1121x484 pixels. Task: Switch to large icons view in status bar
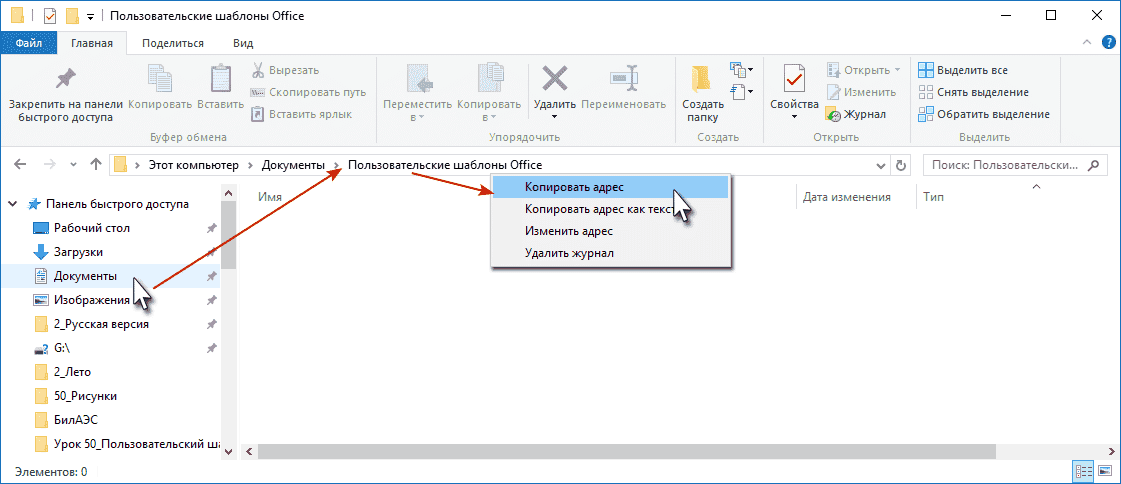(1104, 471)
